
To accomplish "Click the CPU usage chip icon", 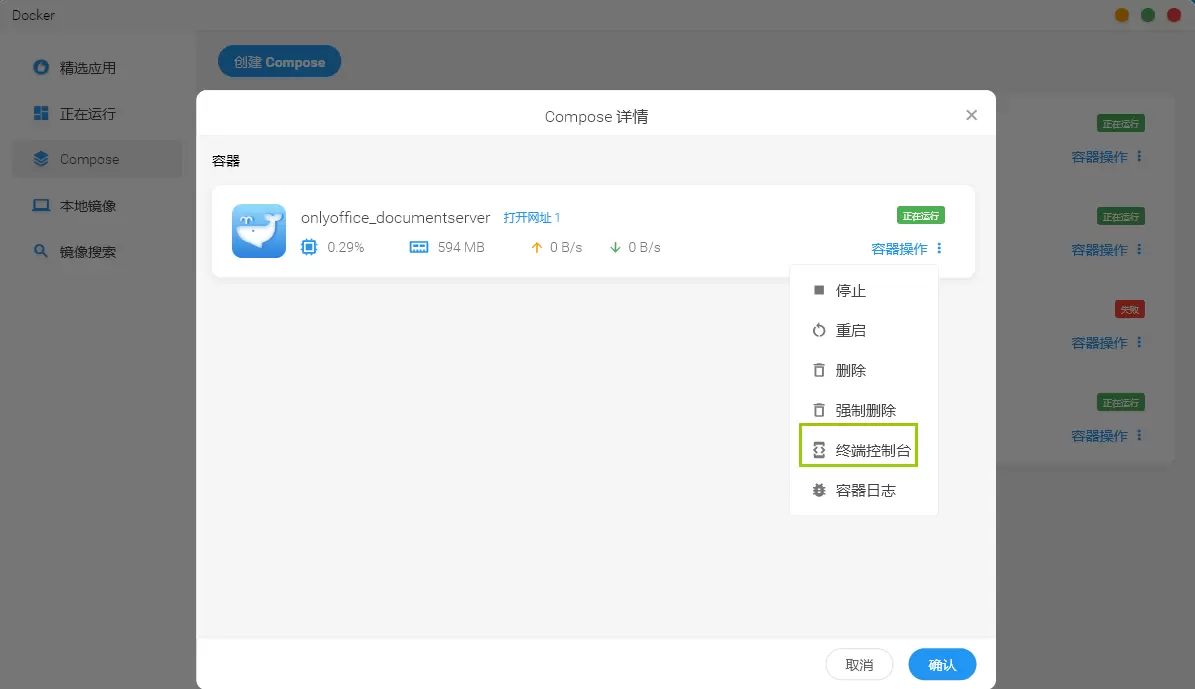I will (309, 247).
